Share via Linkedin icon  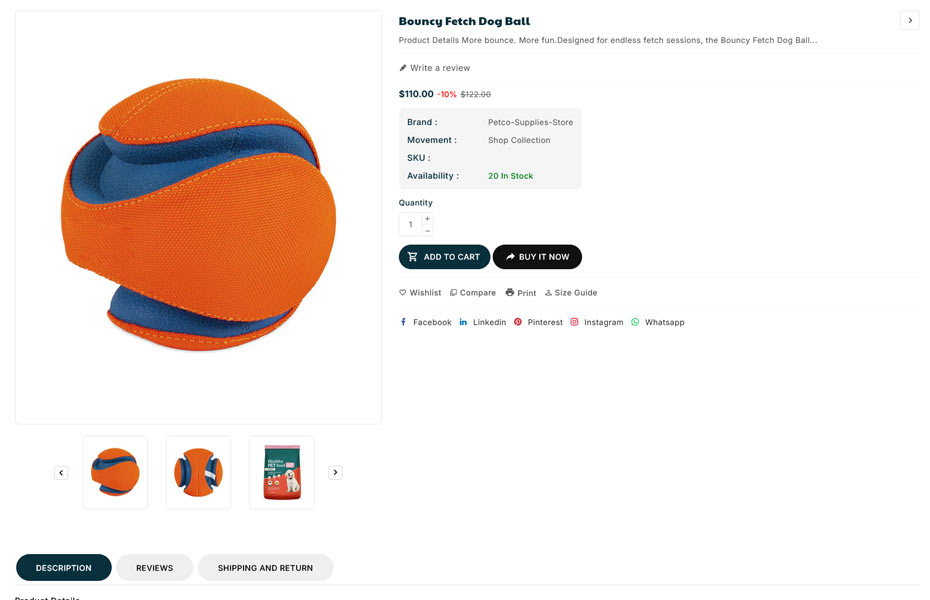click(463, 322)
